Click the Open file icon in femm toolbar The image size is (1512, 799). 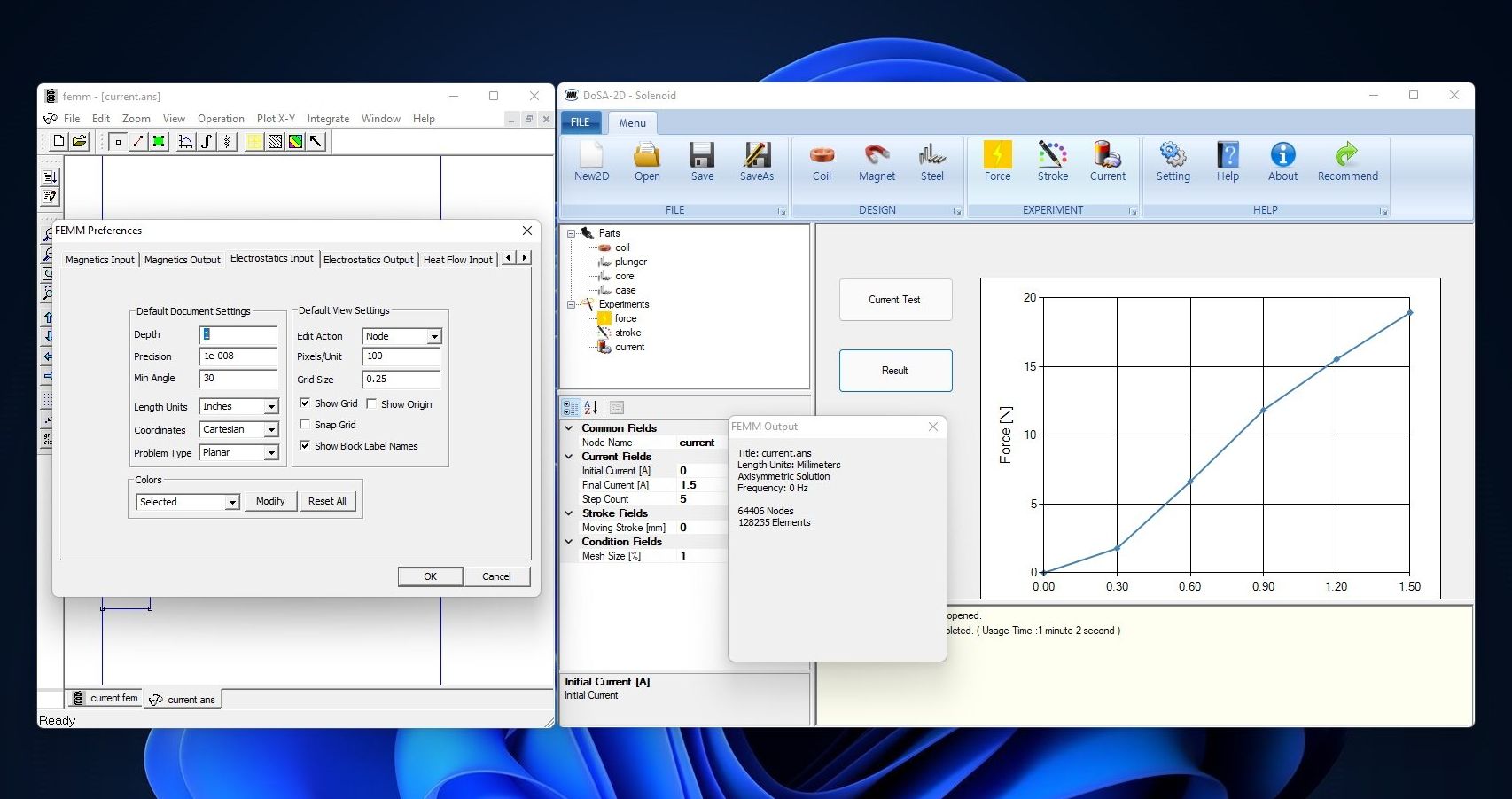(79, 141)
